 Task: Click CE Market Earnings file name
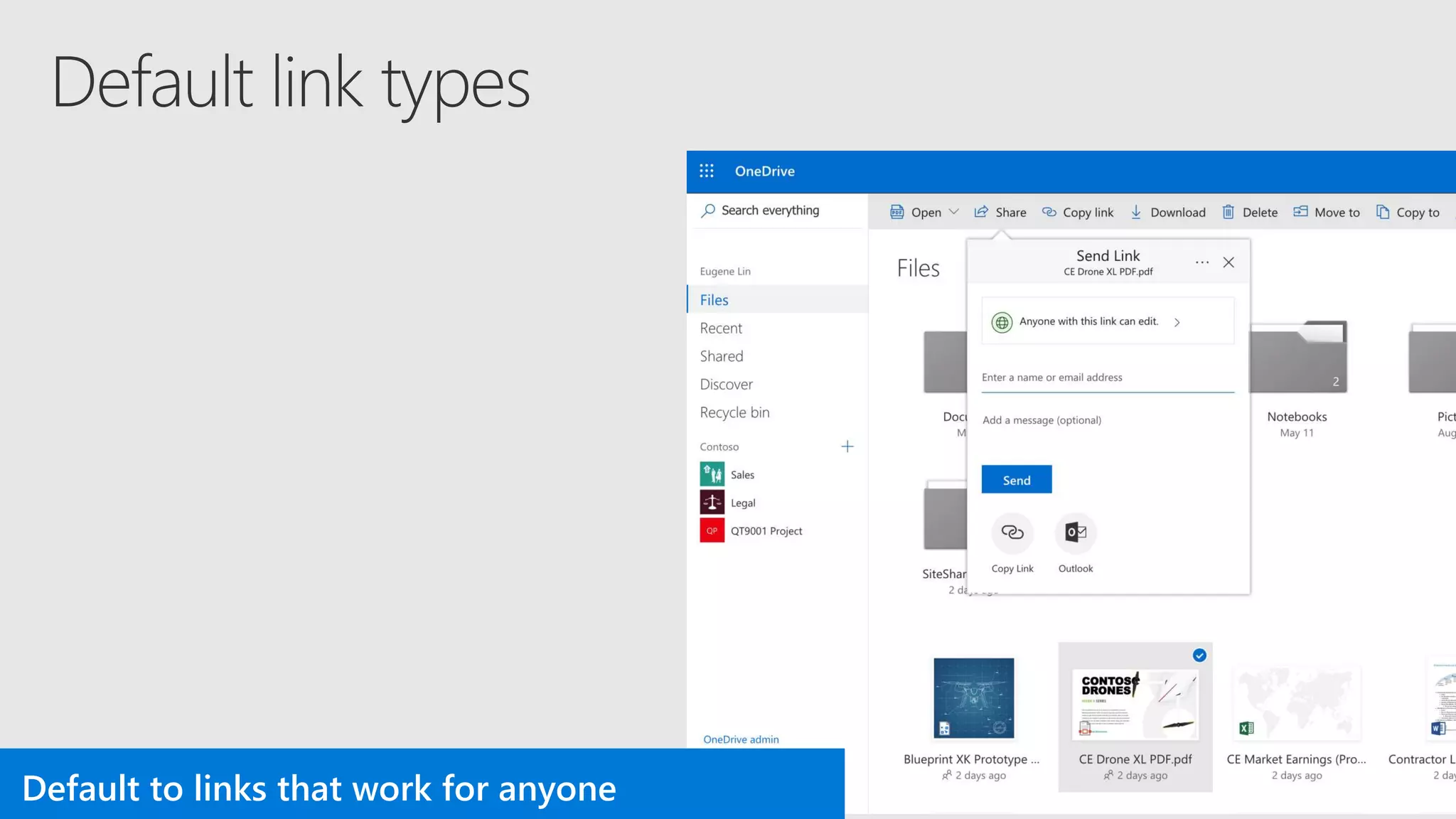pyautogui.click(x=1296, y=759)
